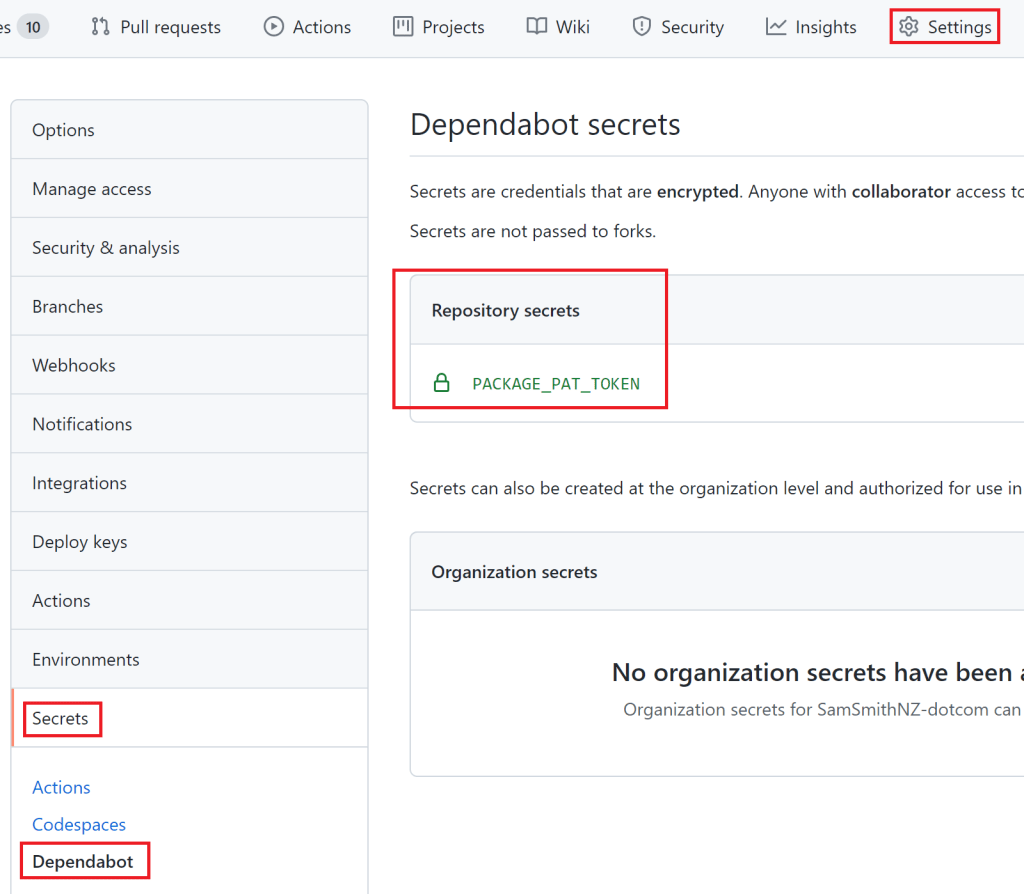This screenshot has height=894, width=1024.
Task: Select the Branches settings section
Action: (x=67, y=306)
